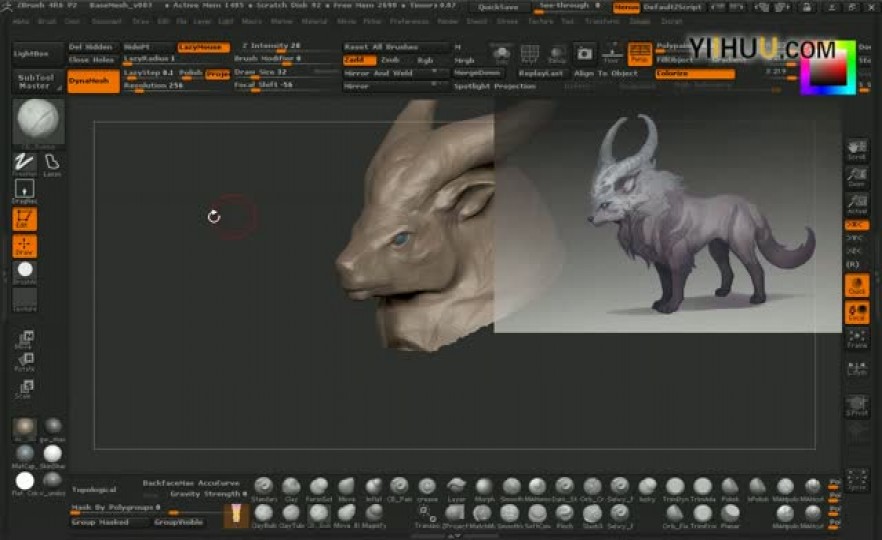Pick the Flat Color material sphere

(x=24, y=483)
